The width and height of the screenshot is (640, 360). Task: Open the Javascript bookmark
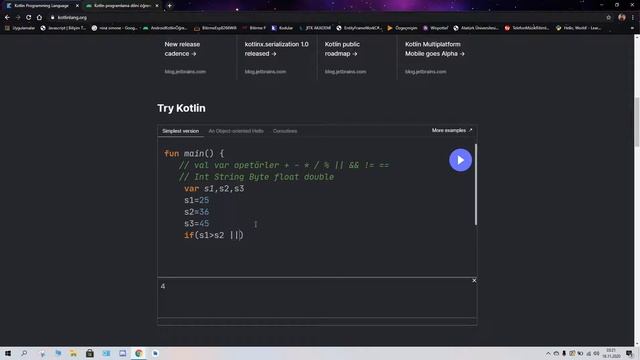[63, 28]
